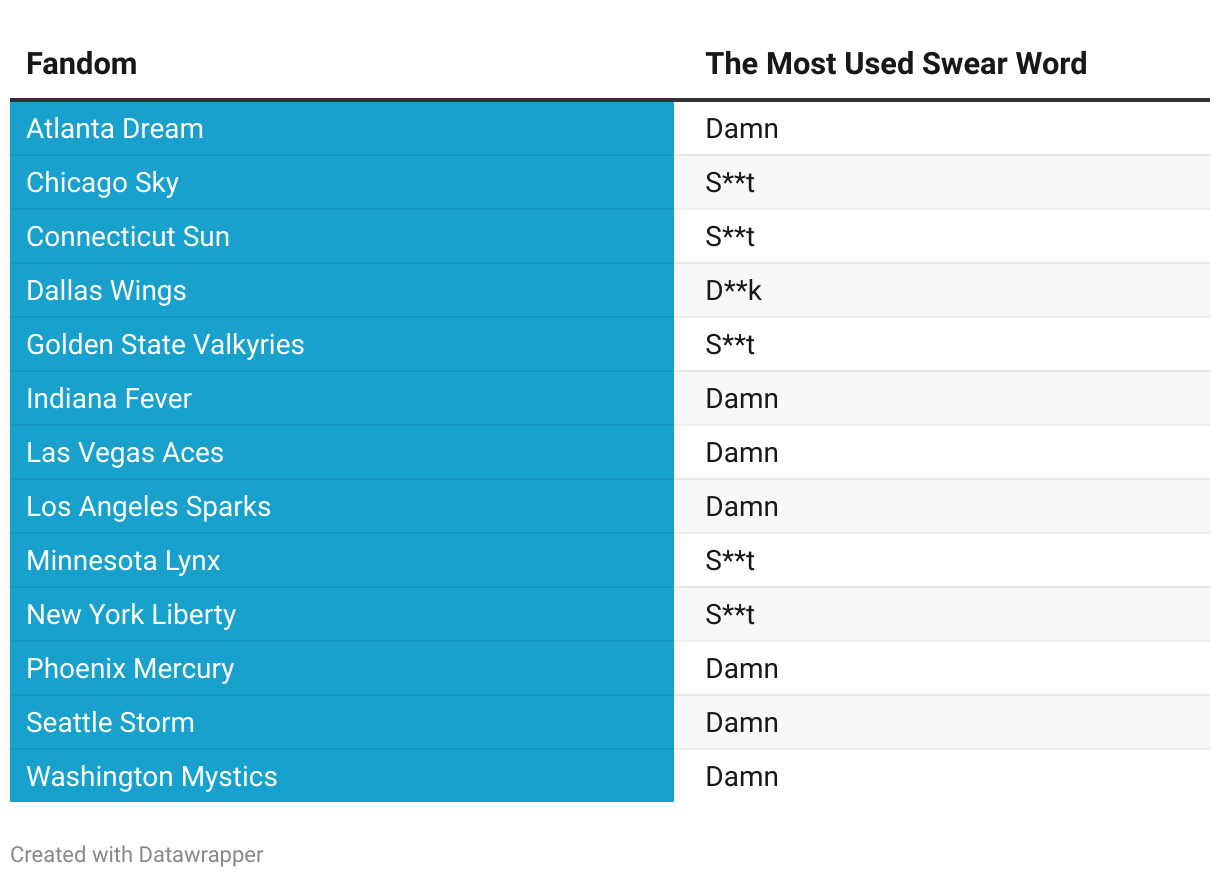Click the Fandom column header
This screenshot has width=1220, height=878.
tap(81, 64)
